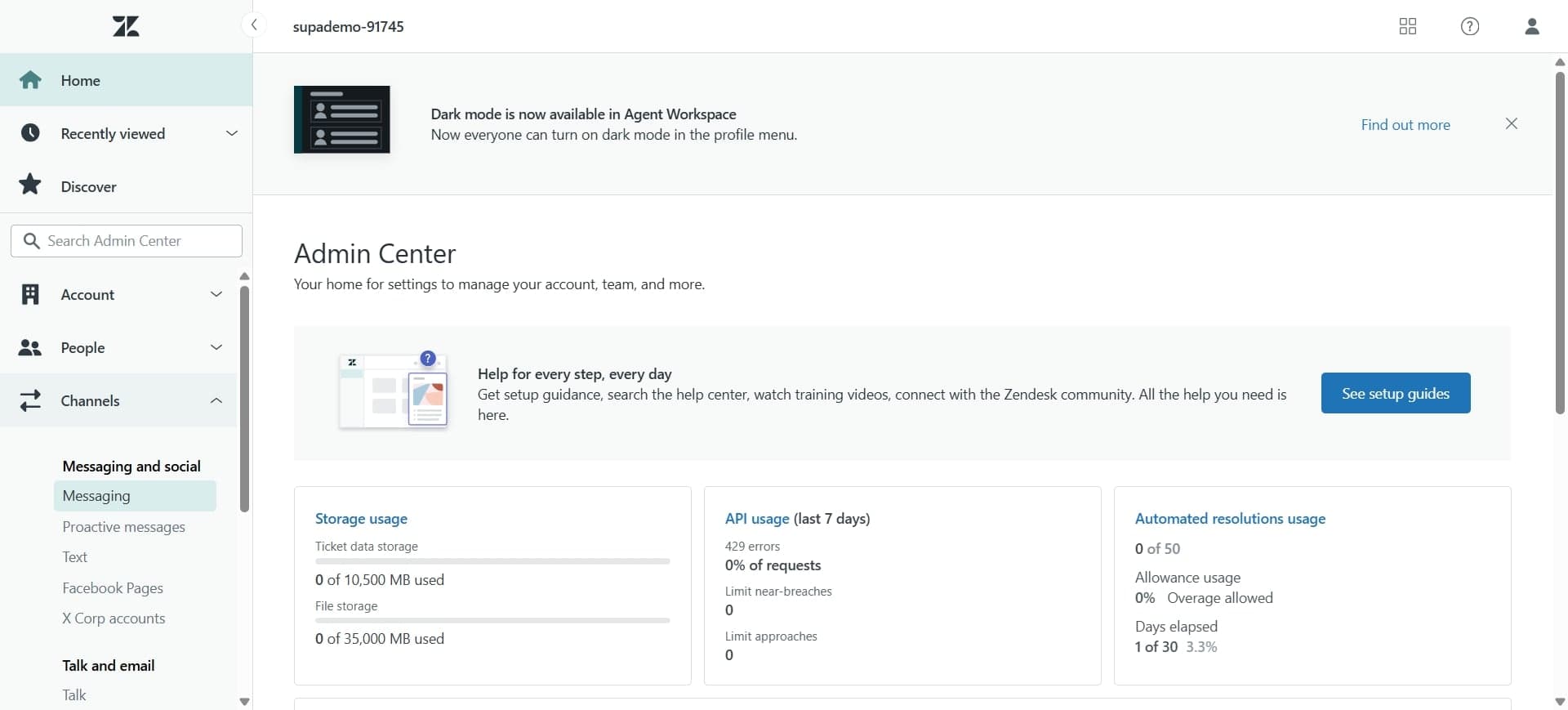1568x710 pixels.
Task: Click the sidebar scrollbar thumb
Action: (x=244, y=399)
